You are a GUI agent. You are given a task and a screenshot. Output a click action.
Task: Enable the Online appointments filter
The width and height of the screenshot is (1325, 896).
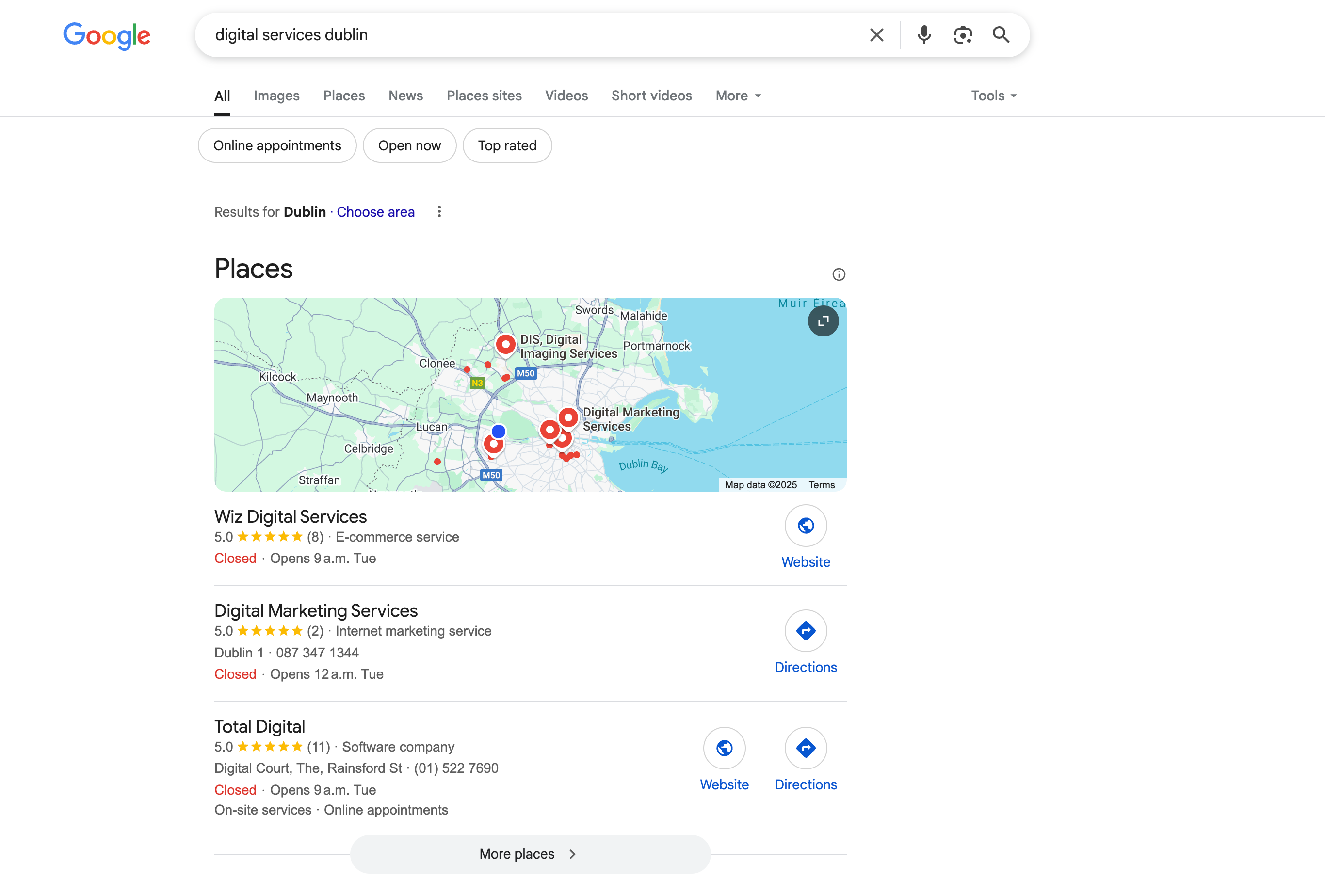pos(277,145)
